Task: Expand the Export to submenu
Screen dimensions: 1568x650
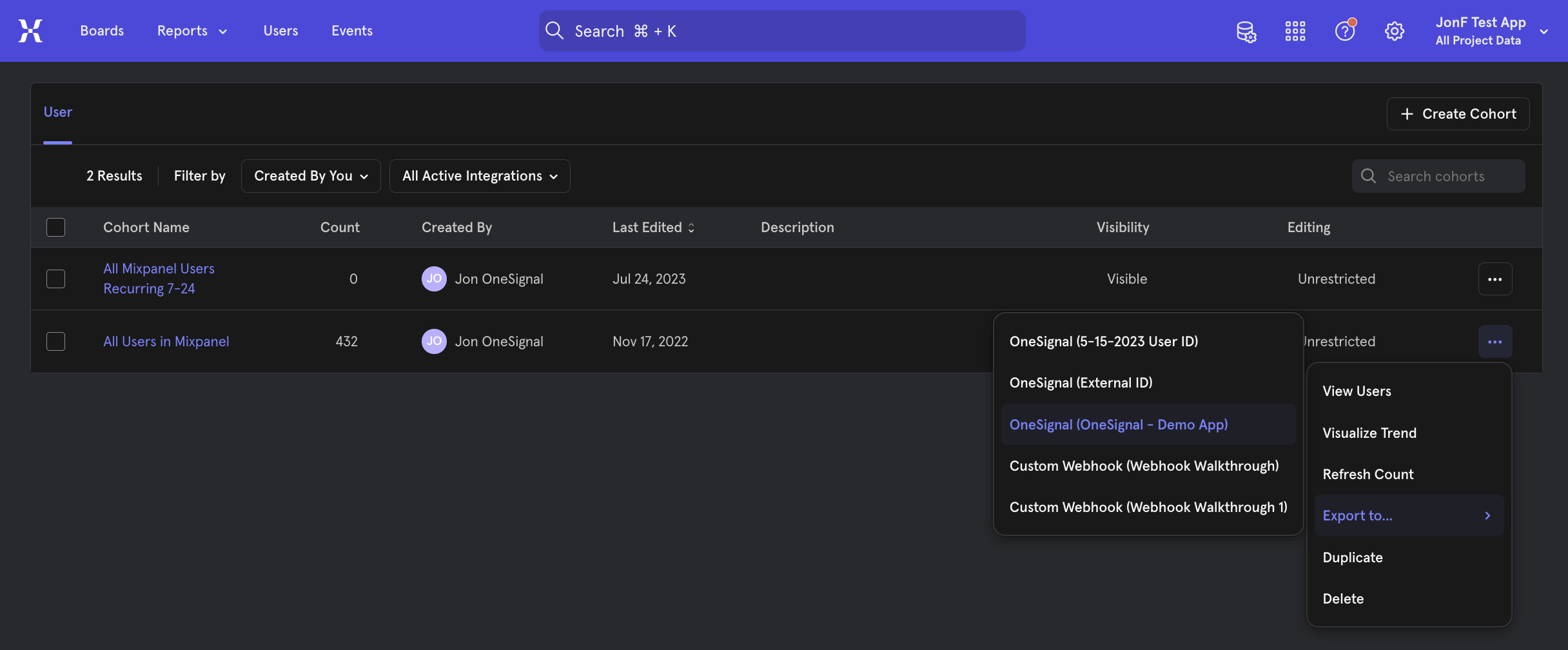Action: click(x=1409, y=515)
